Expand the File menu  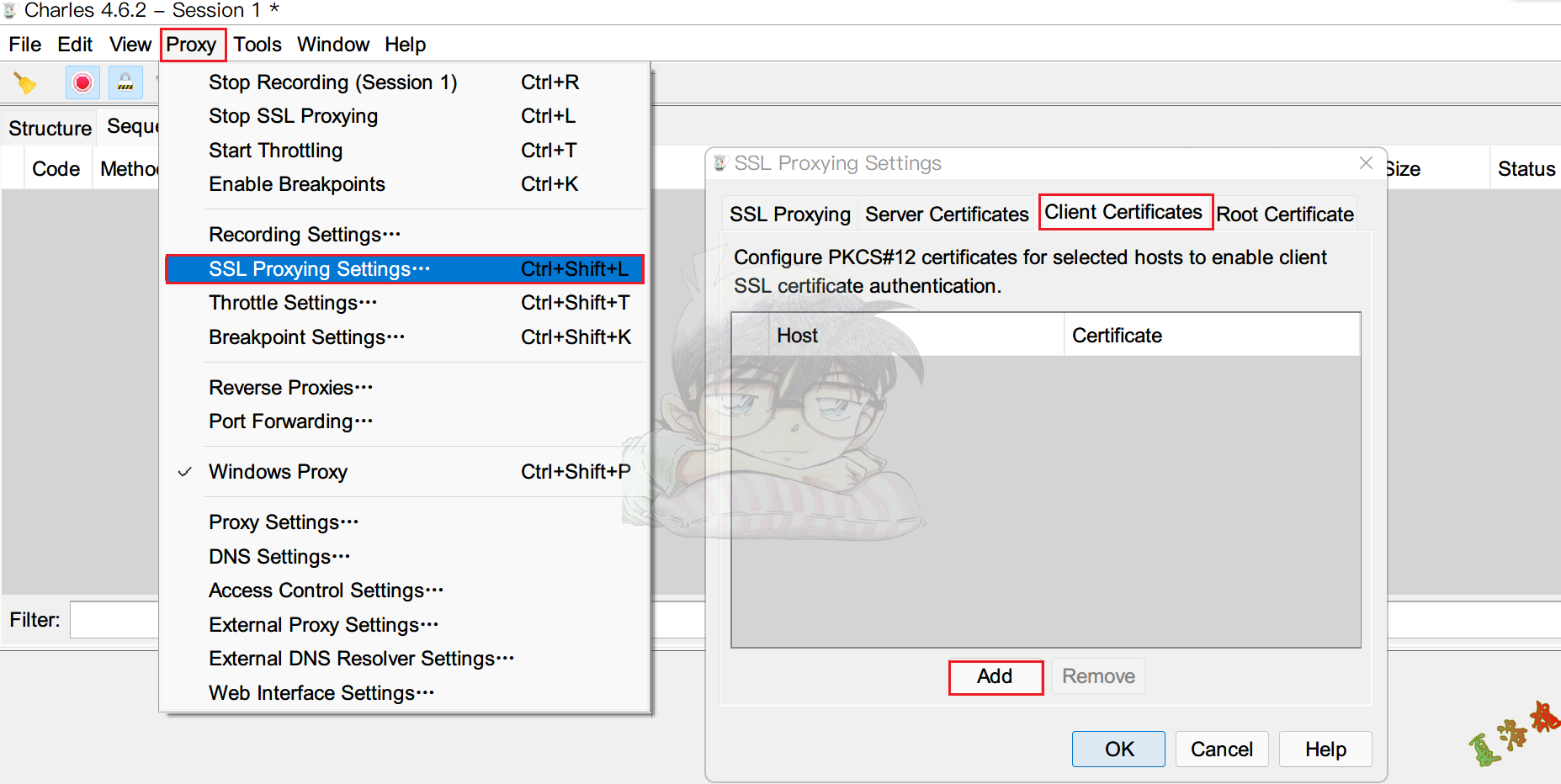[x=24, y=45]
